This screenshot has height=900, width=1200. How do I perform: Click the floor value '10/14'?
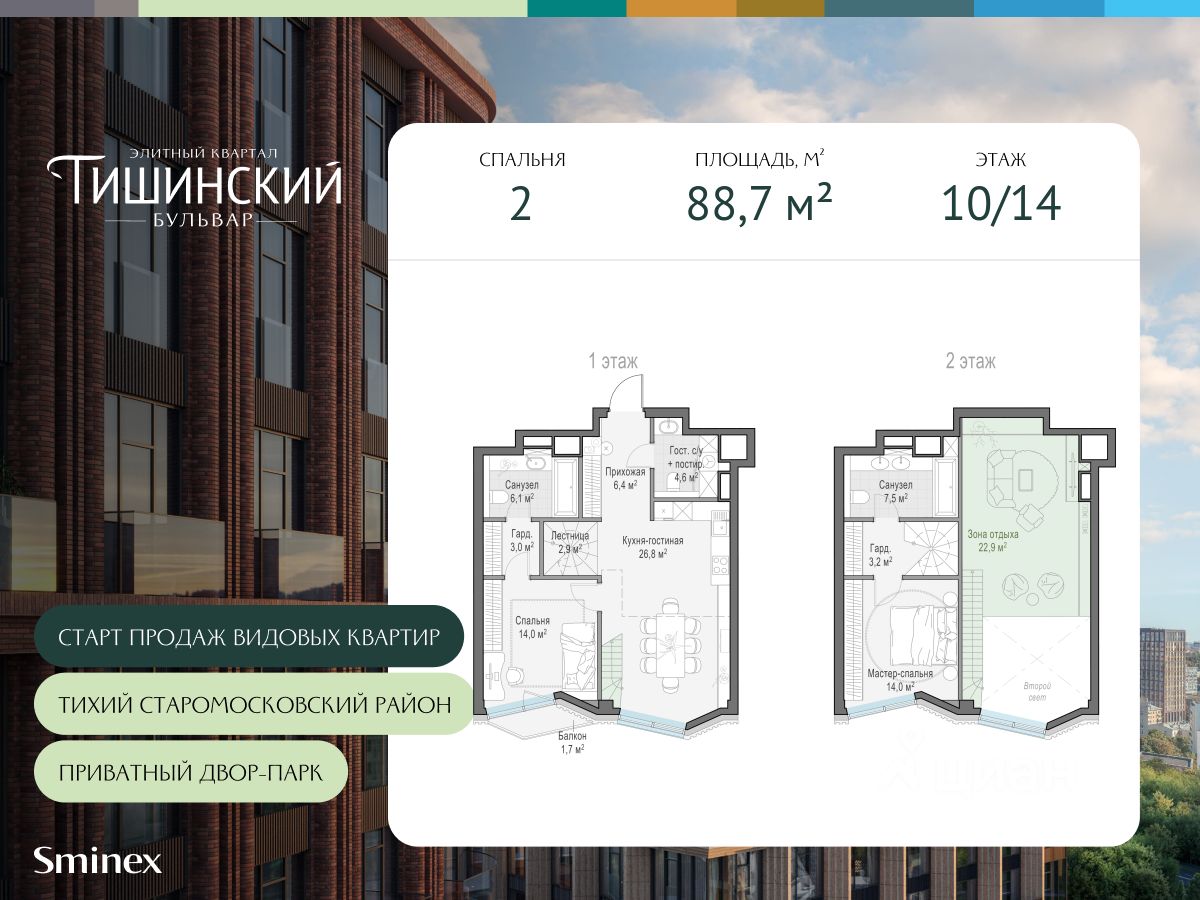click(1000, 204)
